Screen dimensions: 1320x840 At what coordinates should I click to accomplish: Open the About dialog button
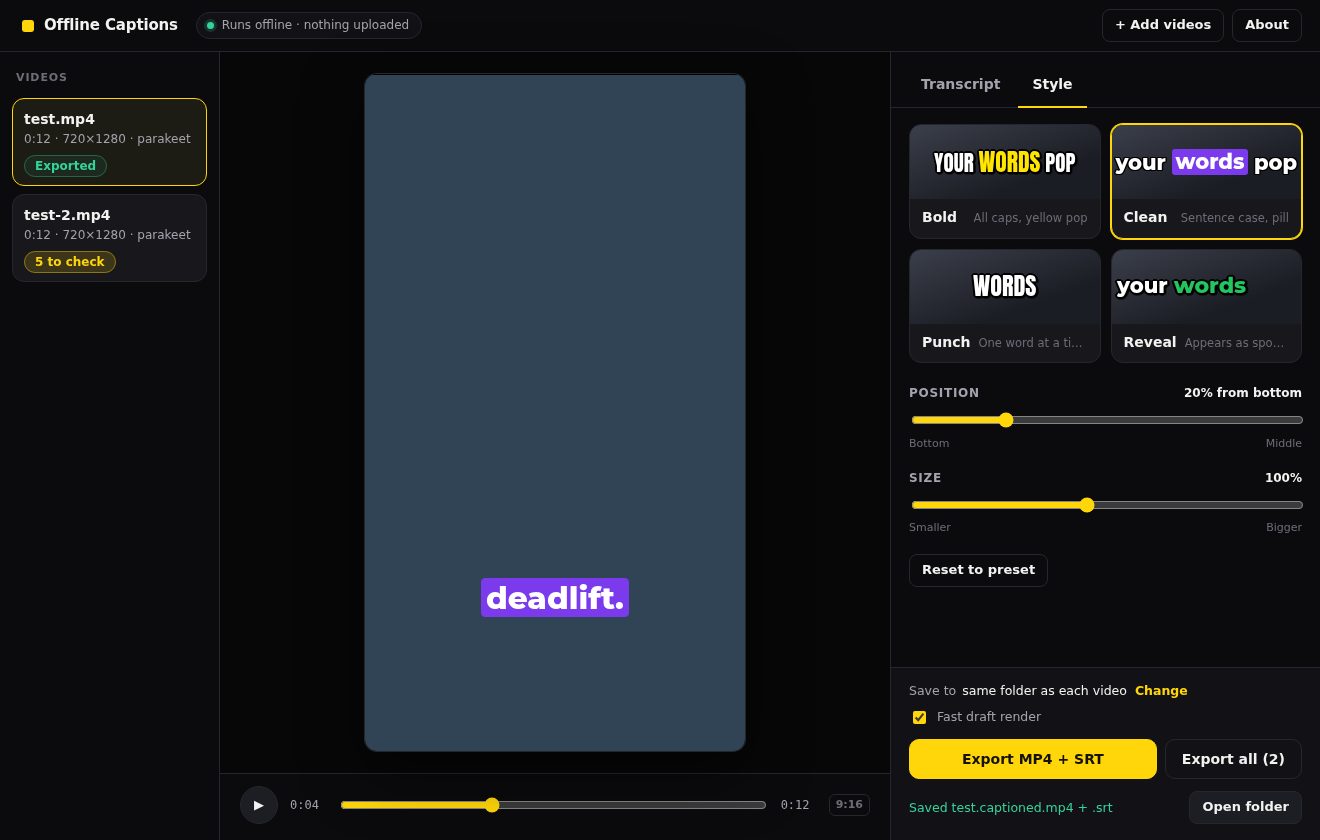point(1266,25)
